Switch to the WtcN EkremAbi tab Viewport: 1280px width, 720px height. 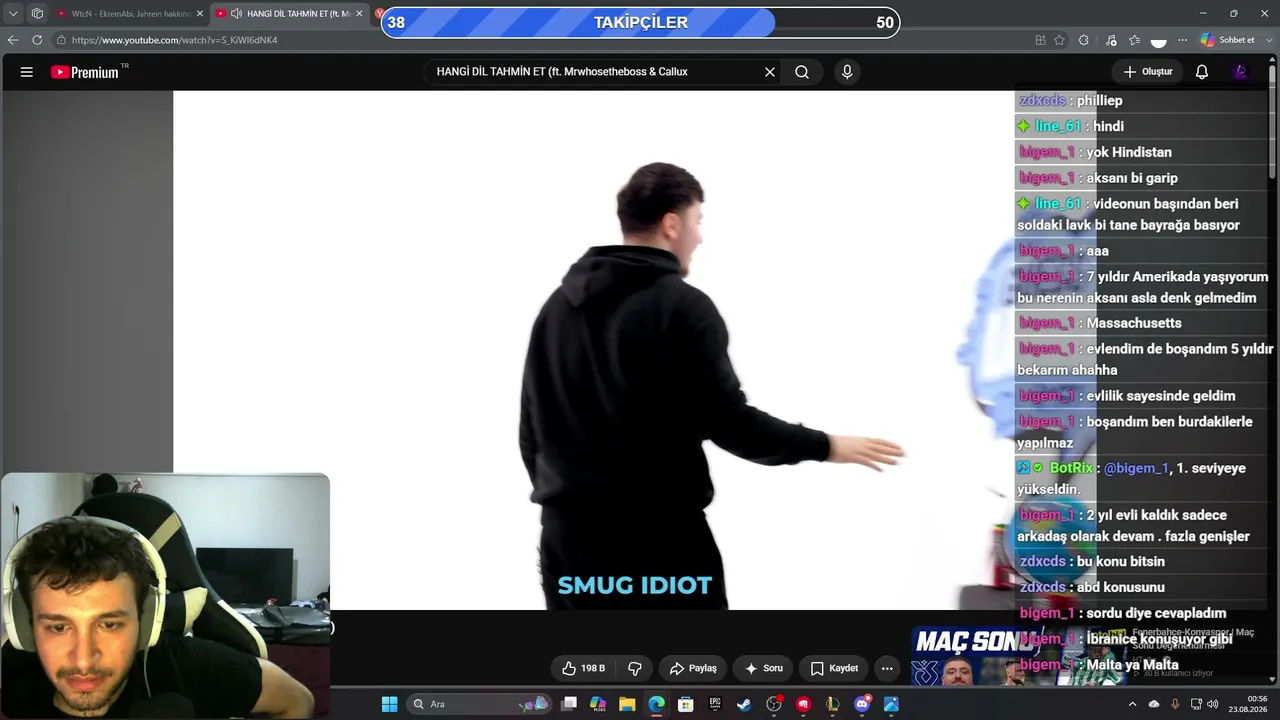[x=129, y=14]
